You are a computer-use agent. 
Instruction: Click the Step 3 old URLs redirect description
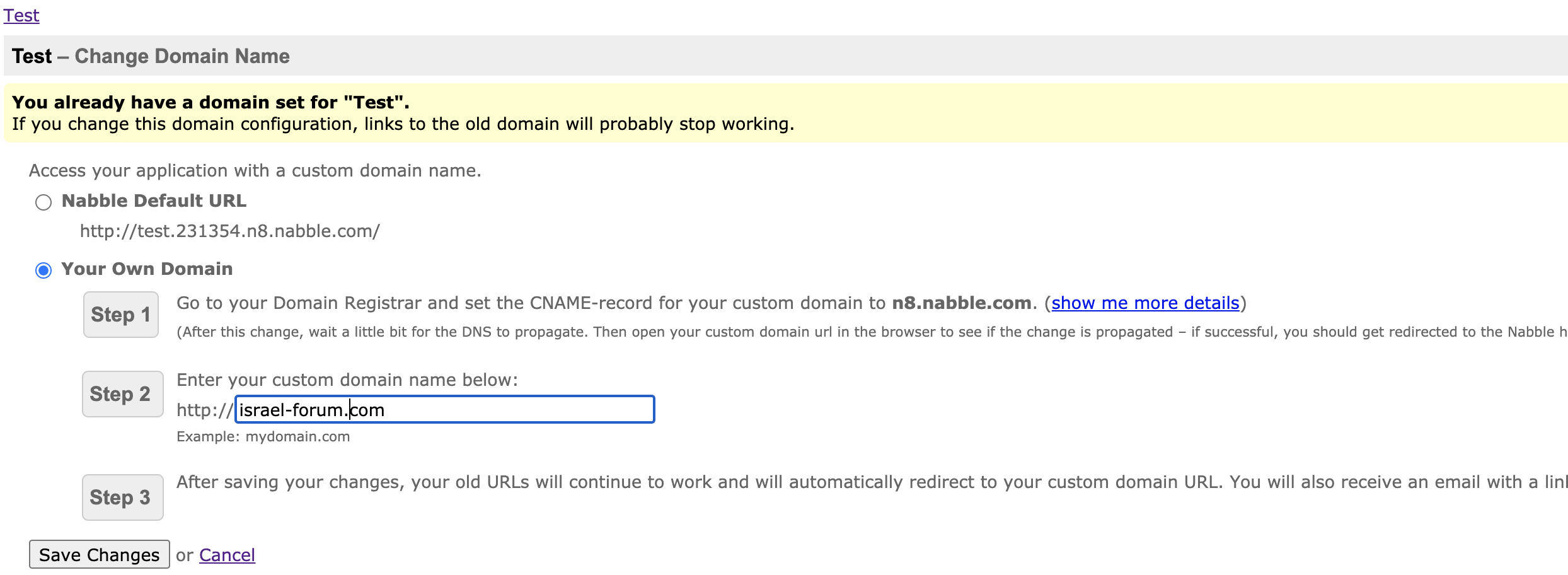[x=693, y=482]
